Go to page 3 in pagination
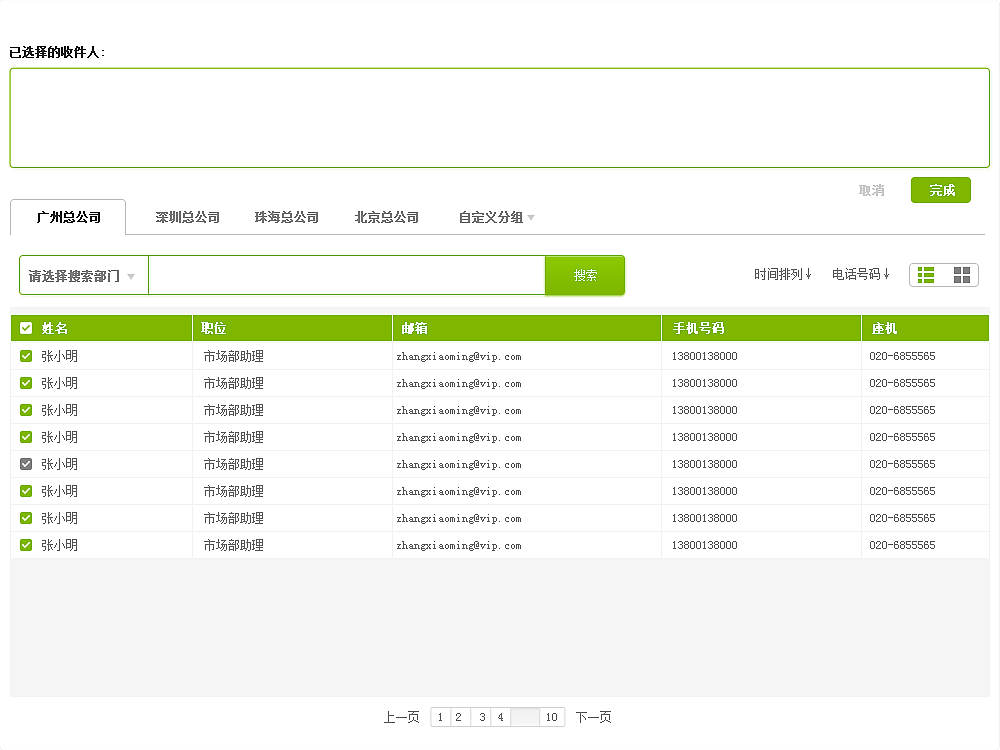 tap(482, 717)
